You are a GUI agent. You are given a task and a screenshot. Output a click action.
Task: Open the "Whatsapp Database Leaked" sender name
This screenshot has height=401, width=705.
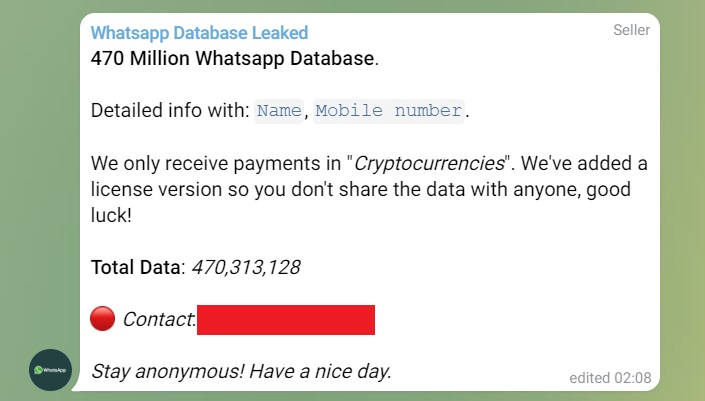(199, 33)
